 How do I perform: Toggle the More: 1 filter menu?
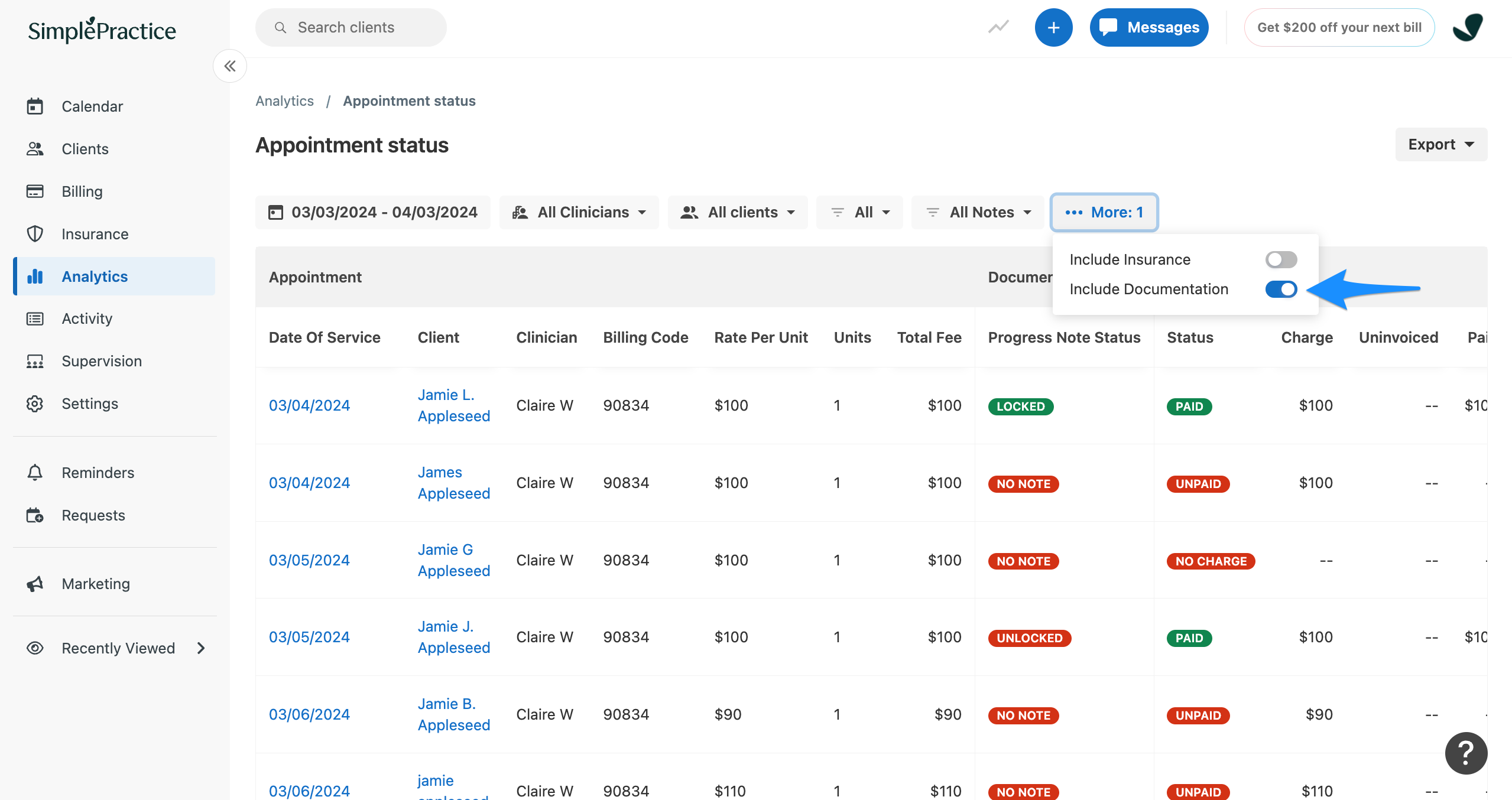[1104, 212]
